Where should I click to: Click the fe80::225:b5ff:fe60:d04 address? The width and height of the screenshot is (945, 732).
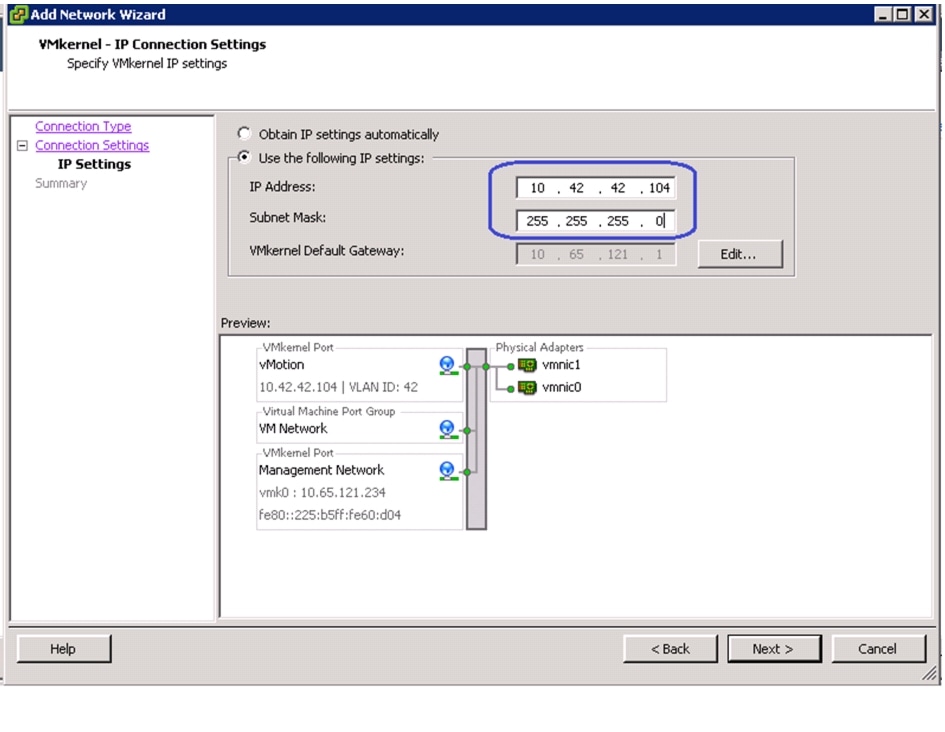[330, 515]
